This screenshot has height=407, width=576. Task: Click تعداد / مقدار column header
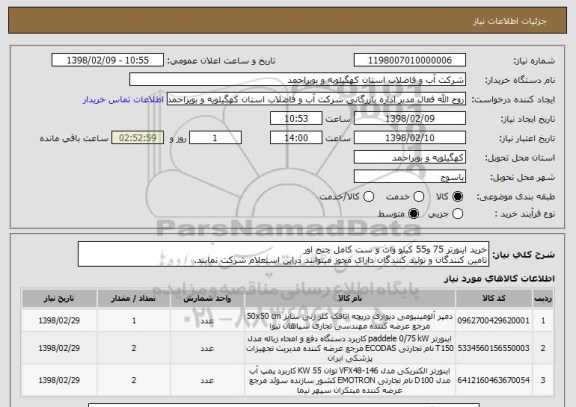(134, 299)
